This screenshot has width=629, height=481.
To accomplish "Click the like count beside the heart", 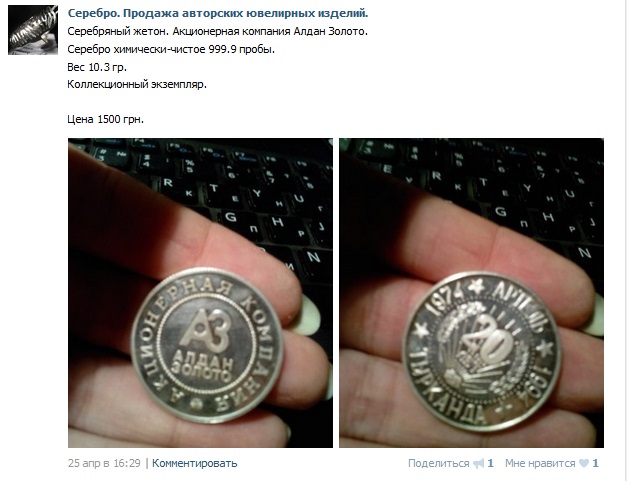I will point(595,463).
